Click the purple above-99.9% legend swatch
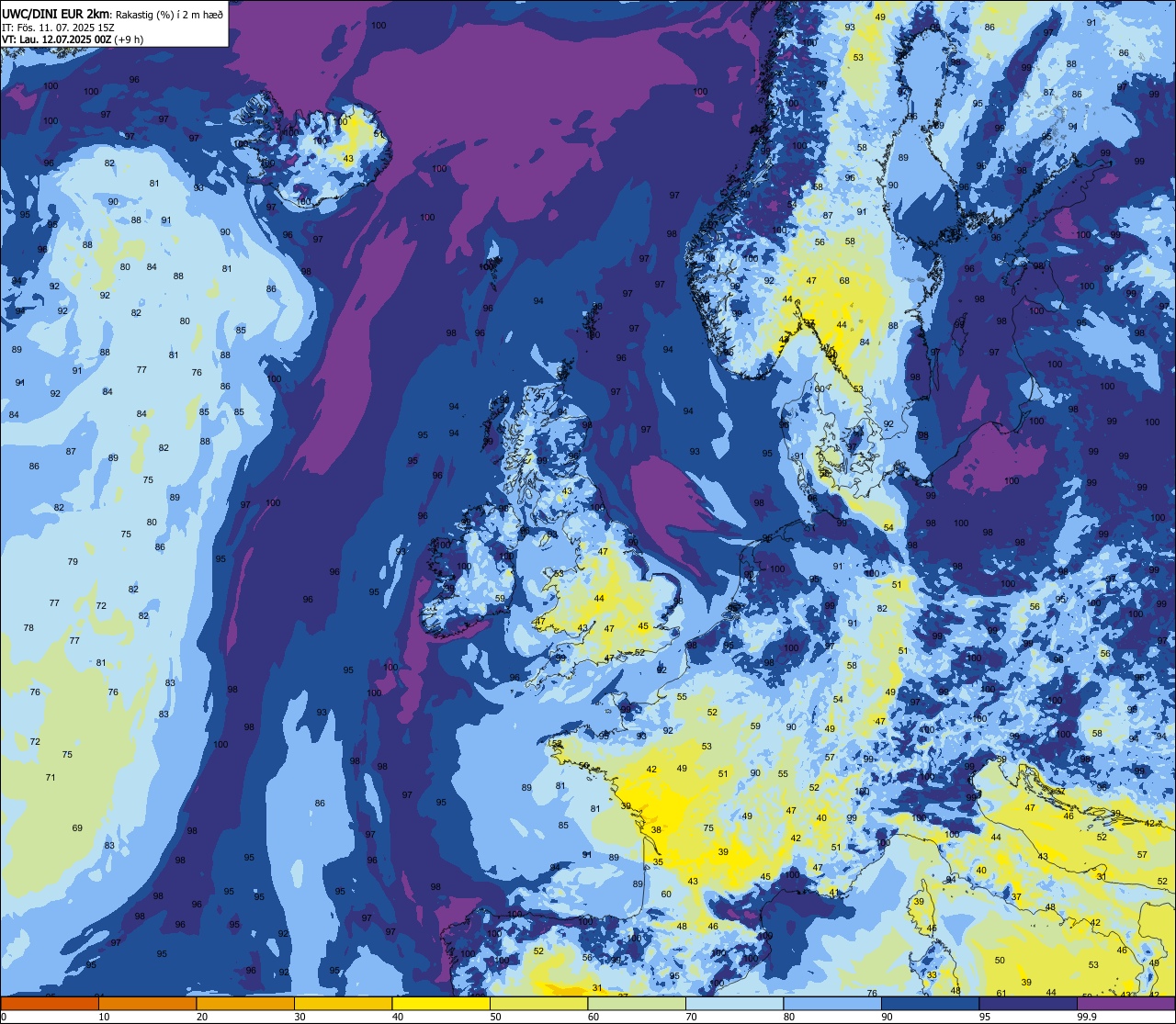The image size is (1176, 1024). 1126,1004
